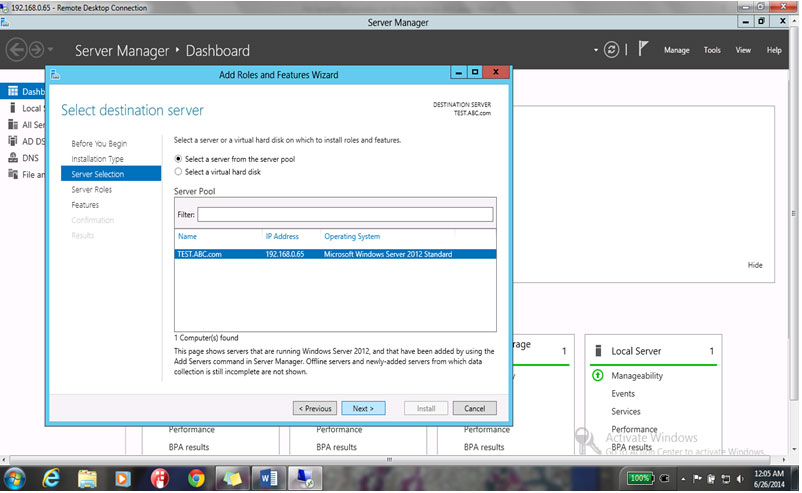The width and height of the screenshot is (802, 493).
Task: Click the refresh icon in Server Manager header
Action: click(x=611, y=50)
